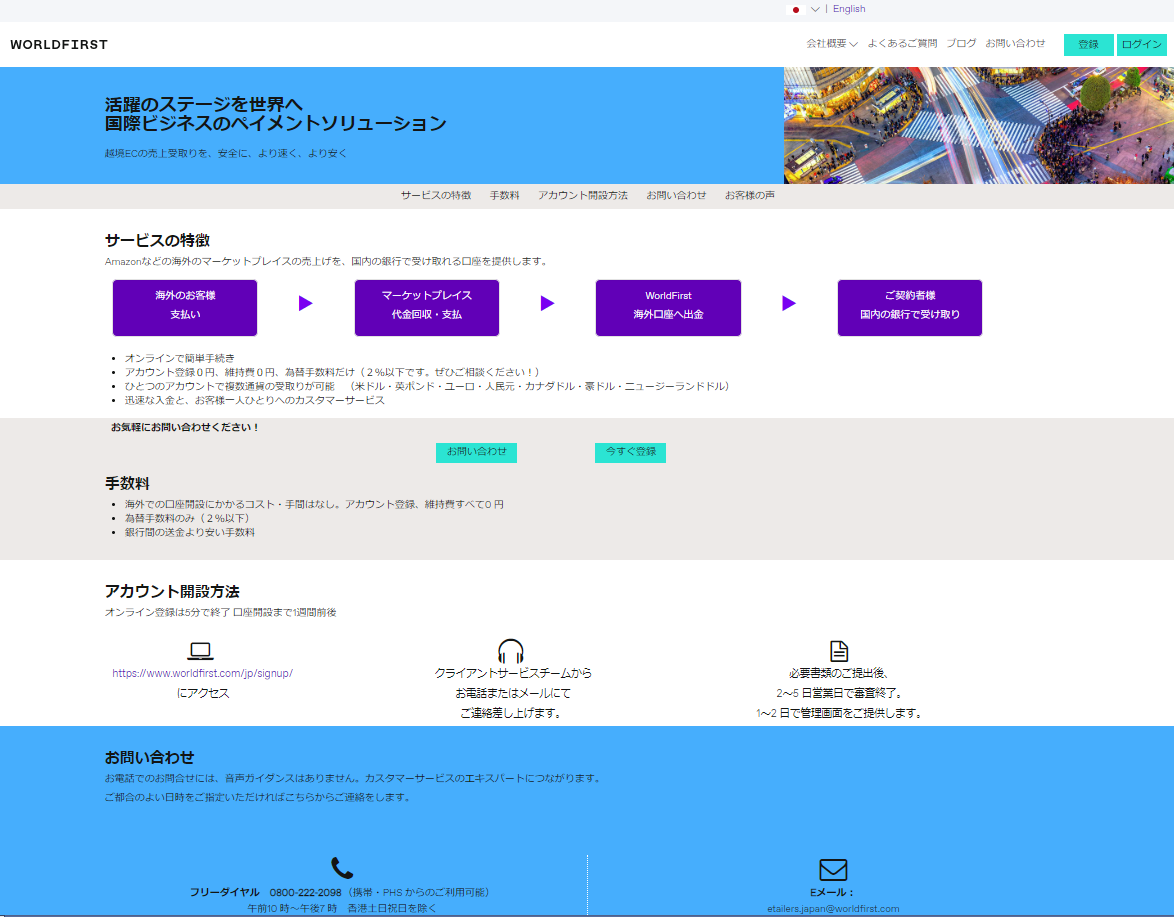Screen dimensions: 1174x917
Task: Jump to サービスの特徴 section tab
Action: click(436, 195)
